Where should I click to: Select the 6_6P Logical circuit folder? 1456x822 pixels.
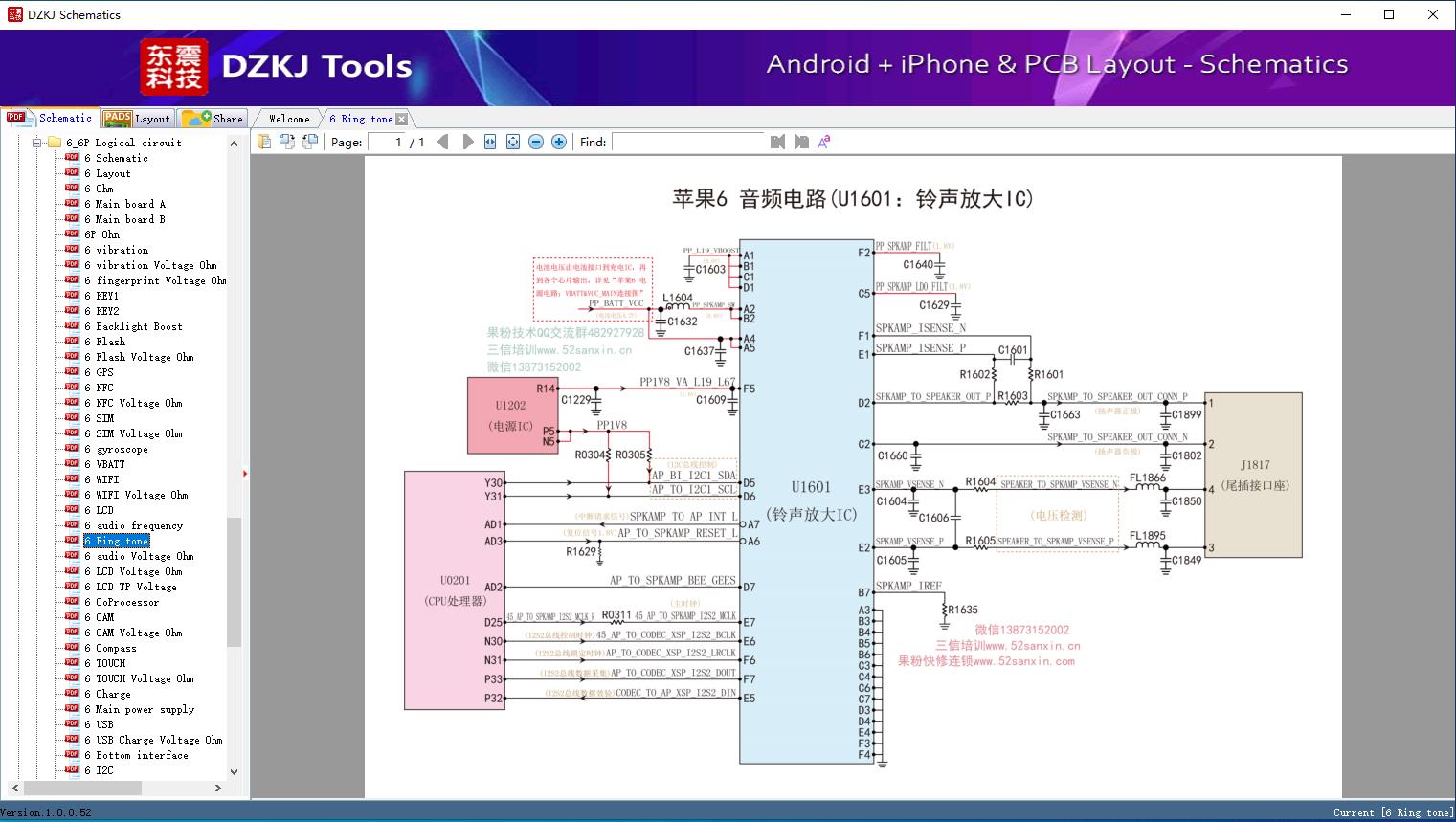pyautogui.click(x=123, y=143)
